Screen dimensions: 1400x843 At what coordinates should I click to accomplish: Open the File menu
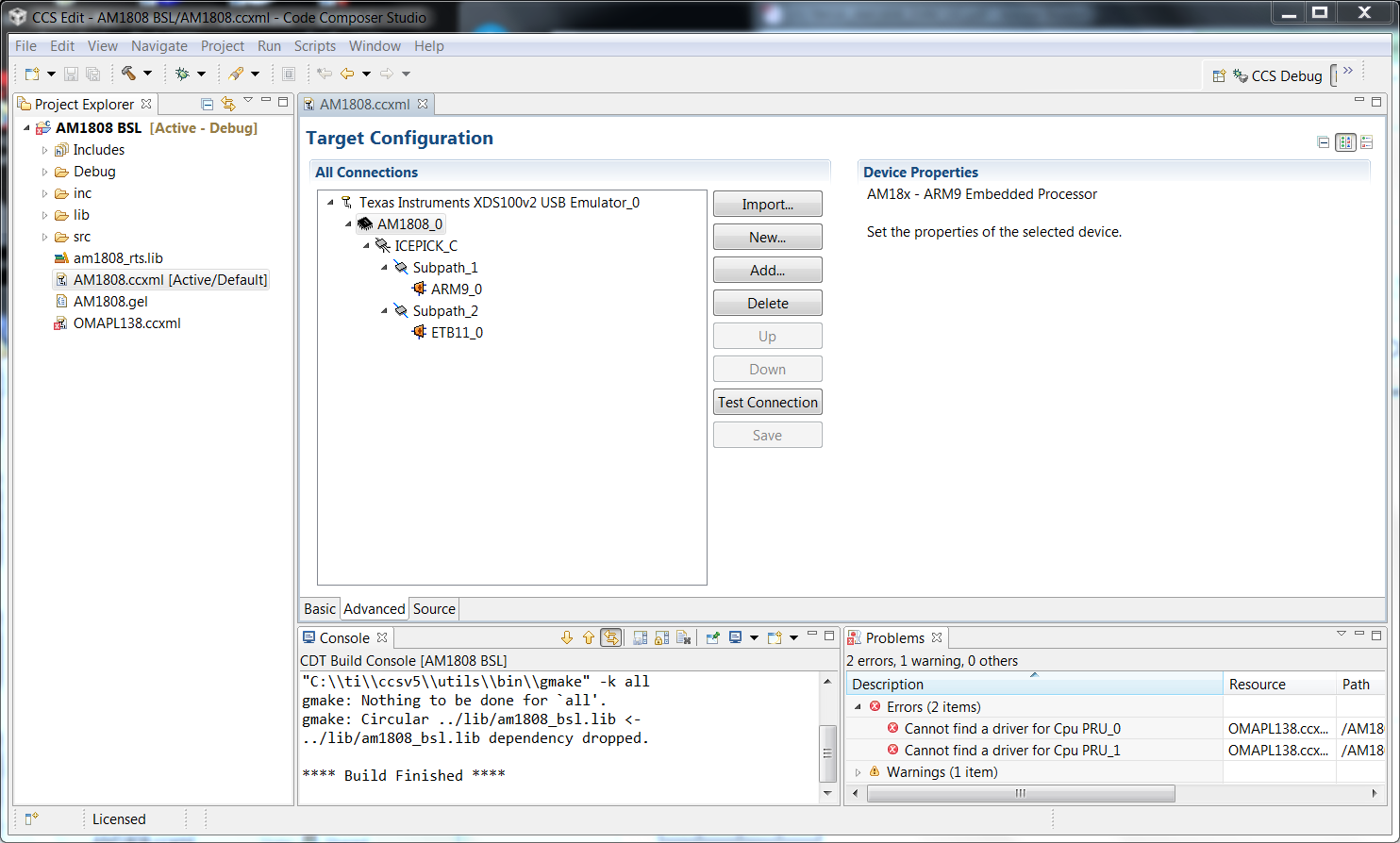coord(25,46)
